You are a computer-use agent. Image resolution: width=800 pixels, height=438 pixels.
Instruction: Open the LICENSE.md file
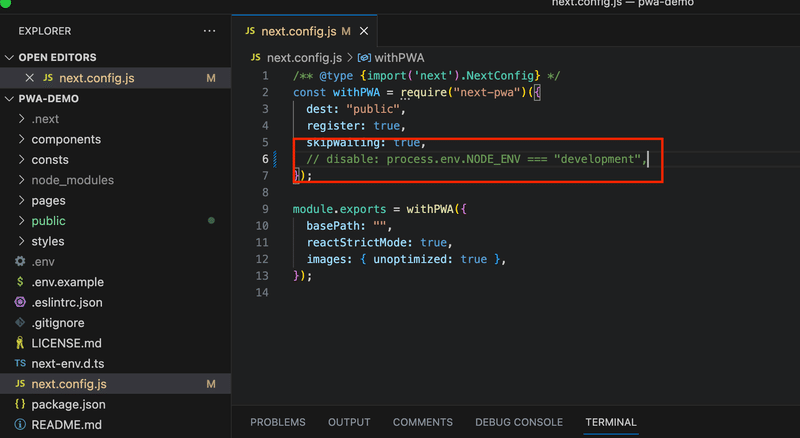point(66,344)
